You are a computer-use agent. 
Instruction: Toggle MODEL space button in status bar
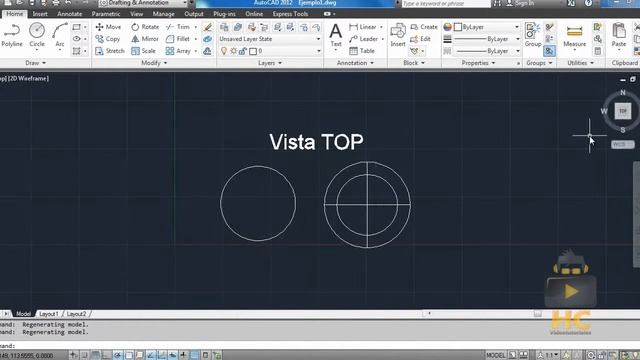click(496, 355)
